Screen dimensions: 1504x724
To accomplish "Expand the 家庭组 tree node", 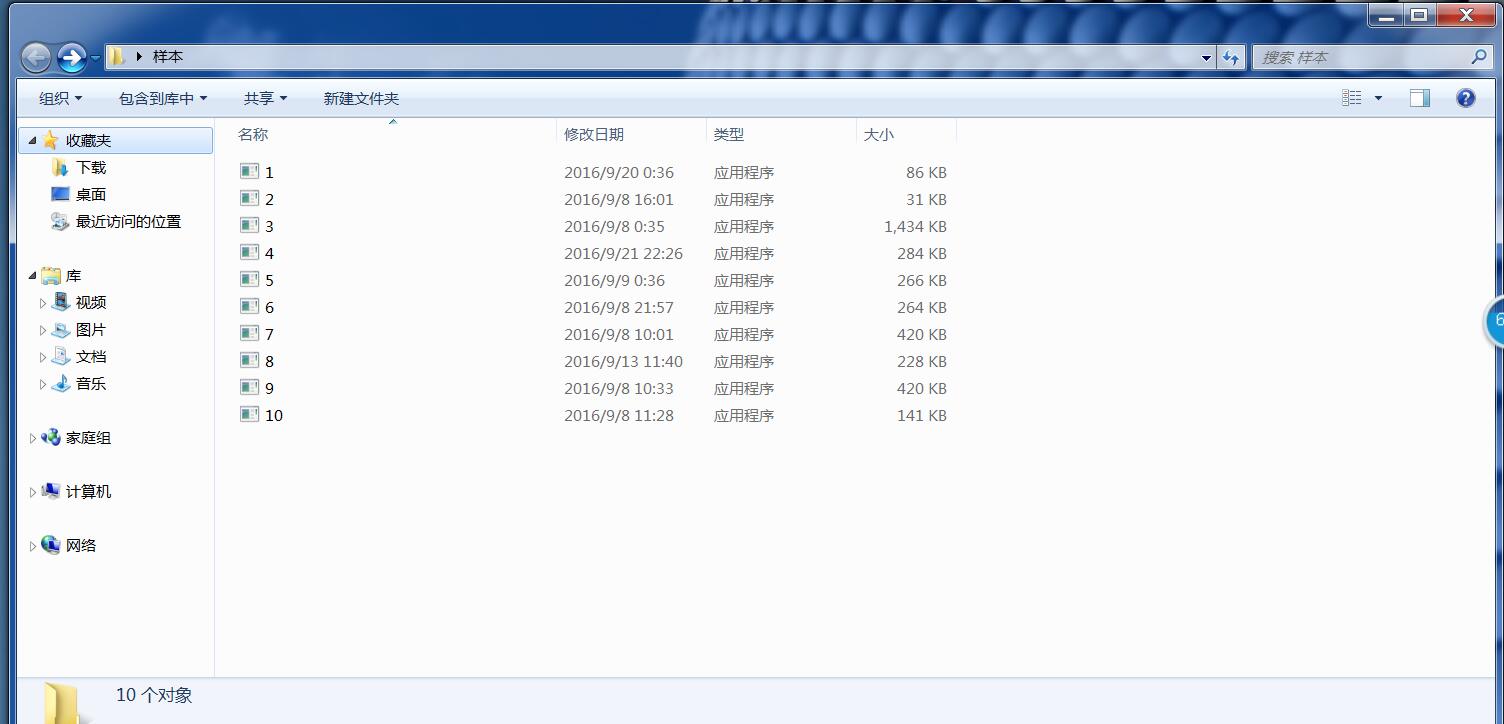I will coord(32,438).
